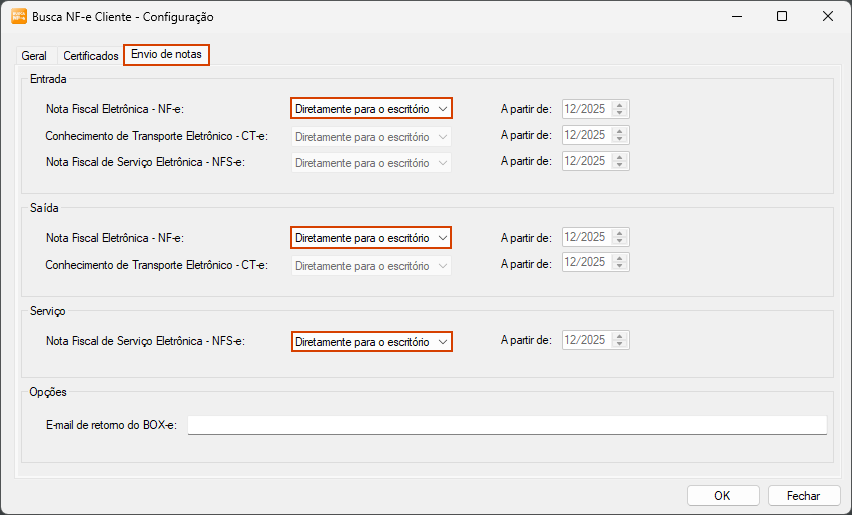Click Saída CT-e destination combo box
The height and width of the screenshot is (515, 852).
[x=371, y=266]
